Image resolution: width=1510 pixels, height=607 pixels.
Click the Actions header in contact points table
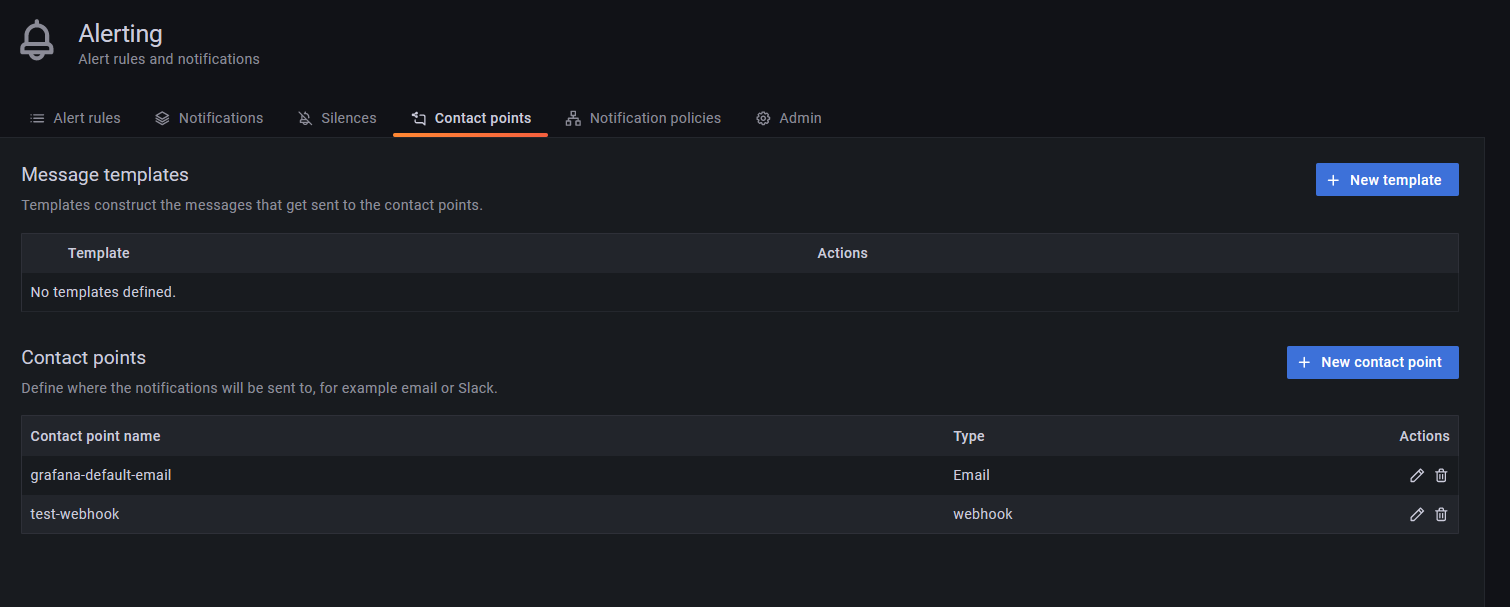1424,436
